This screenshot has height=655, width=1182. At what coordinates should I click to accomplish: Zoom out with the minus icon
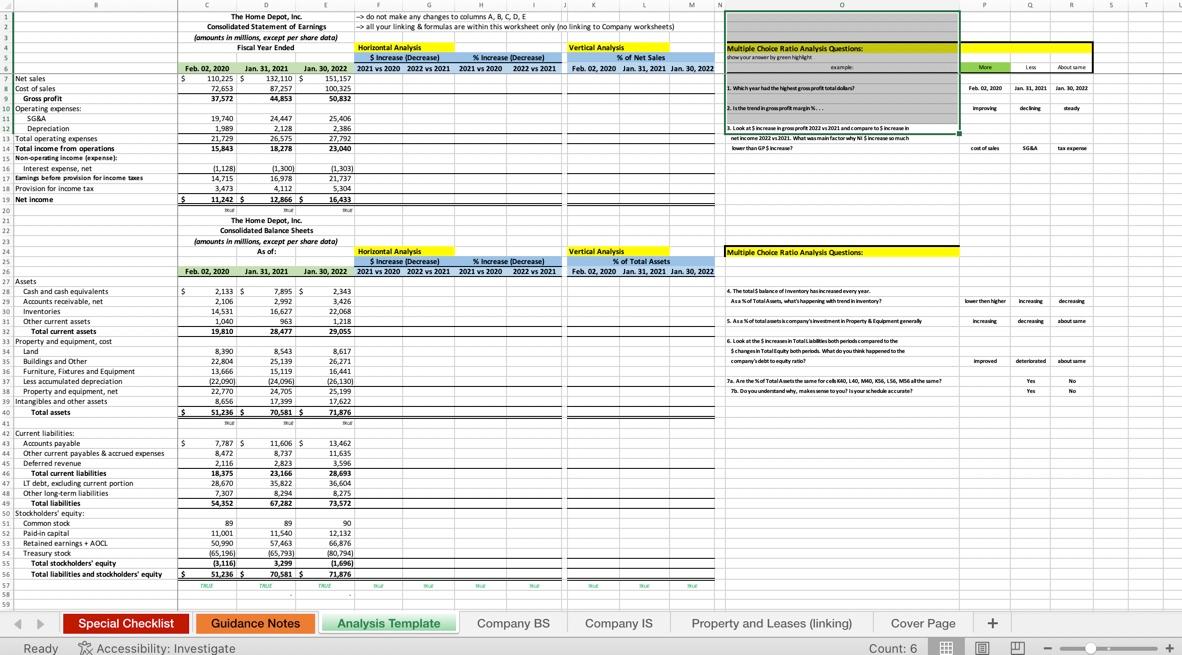[x=1047, y=648]
